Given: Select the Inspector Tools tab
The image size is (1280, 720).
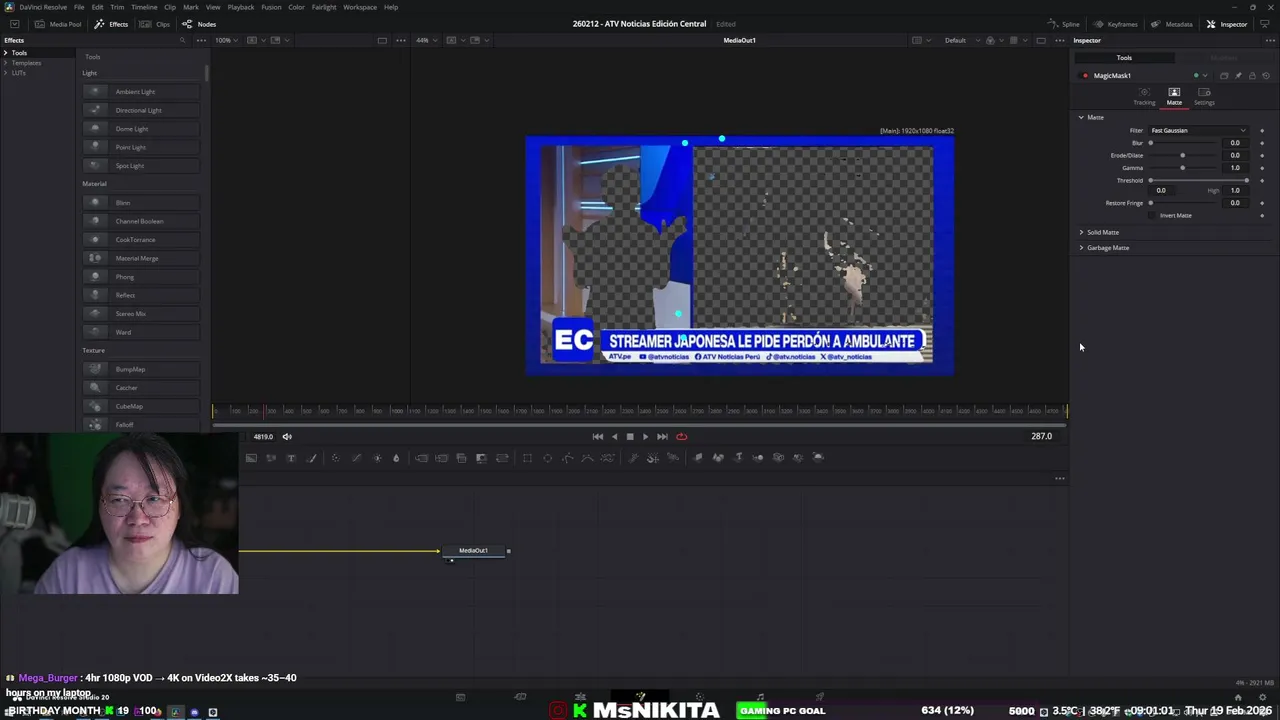Looking at the screenshot, I should [1124, 58].
